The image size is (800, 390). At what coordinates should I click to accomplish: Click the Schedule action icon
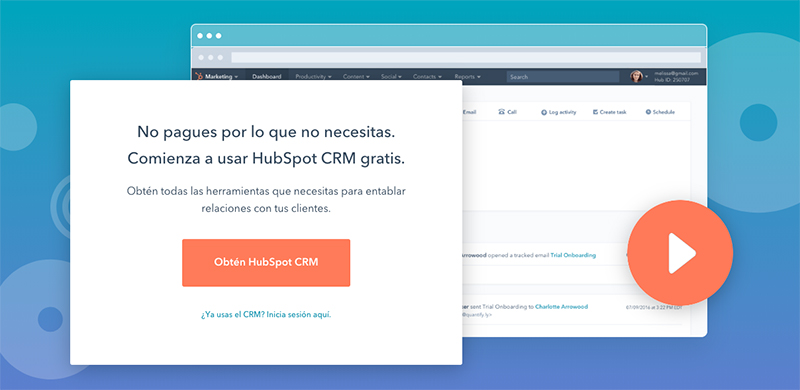648,112
